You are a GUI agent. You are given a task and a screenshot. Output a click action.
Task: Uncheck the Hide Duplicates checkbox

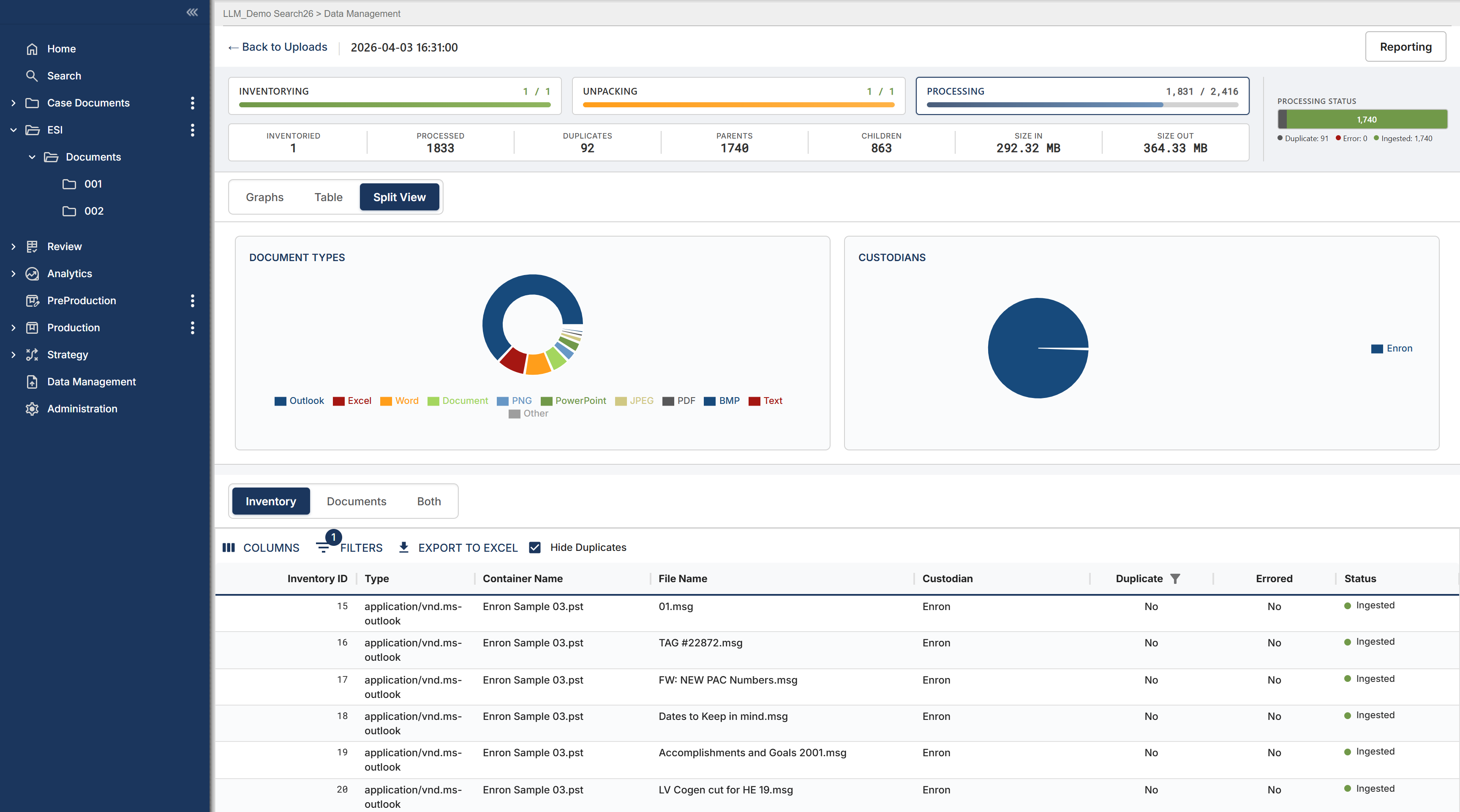coord(534,548)
